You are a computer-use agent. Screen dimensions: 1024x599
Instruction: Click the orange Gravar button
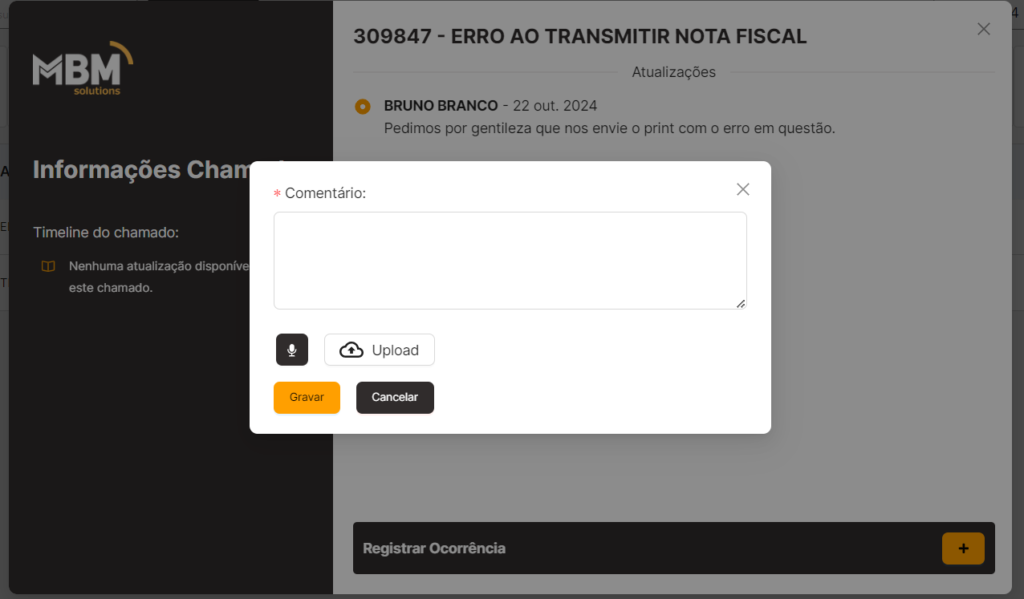[306, 397]
